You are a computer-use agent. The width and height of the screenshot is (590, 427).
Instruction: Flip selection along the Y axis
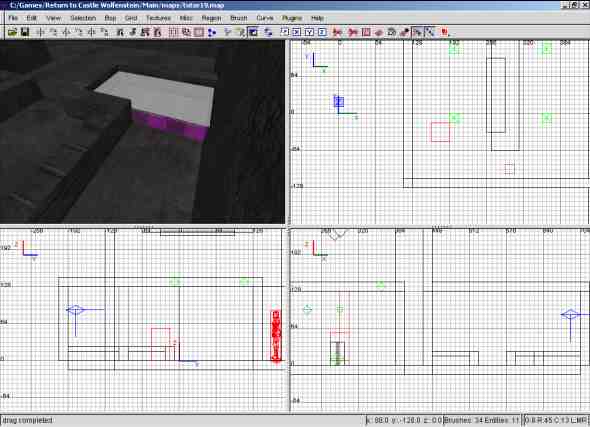(66, 32)
